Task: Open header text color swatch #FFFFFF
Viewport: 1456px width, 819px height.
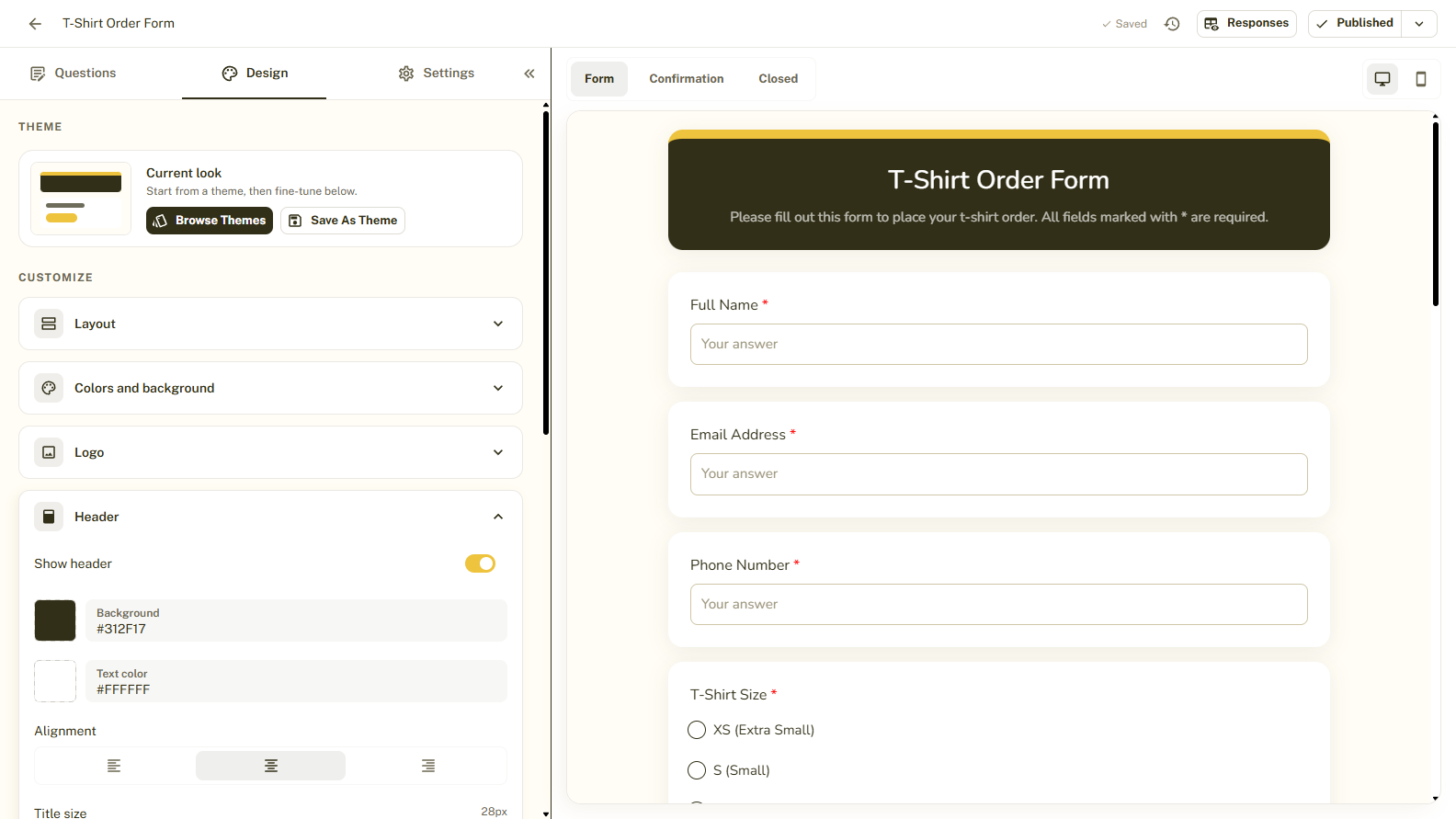Action: pyautogui.click(x=55, y=681)
